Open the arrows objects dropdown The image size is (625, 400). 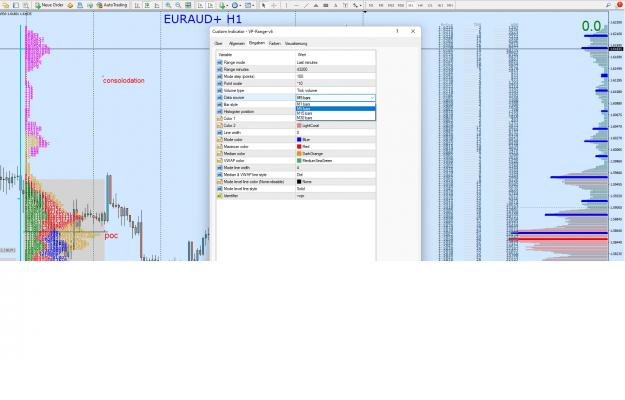(x=357, y=5)
